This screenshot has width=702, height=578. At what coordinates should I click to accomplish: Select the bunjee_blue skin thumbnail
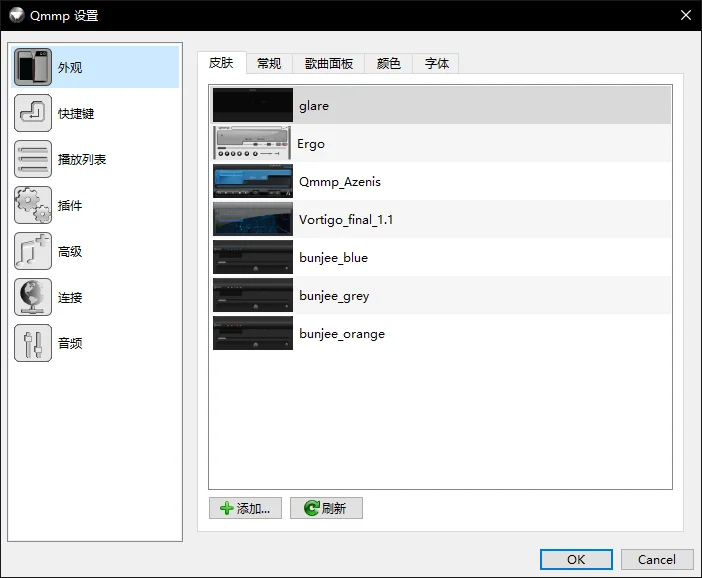coord(253,257)
